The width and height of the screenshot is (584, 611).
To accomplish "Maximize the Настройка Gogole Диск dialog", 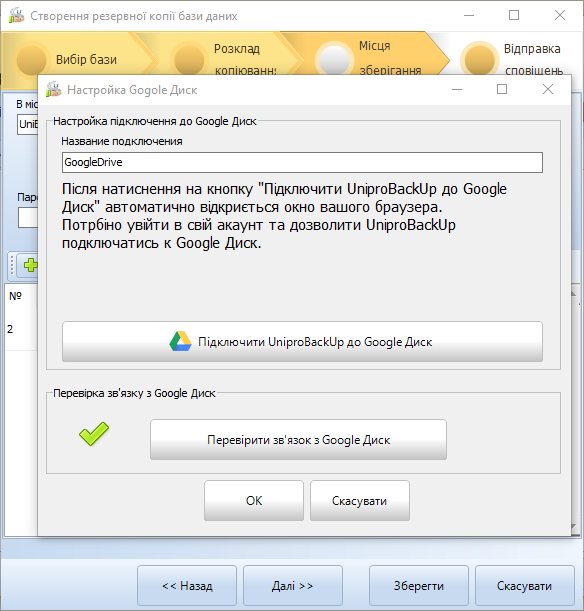I will (502, 89).
